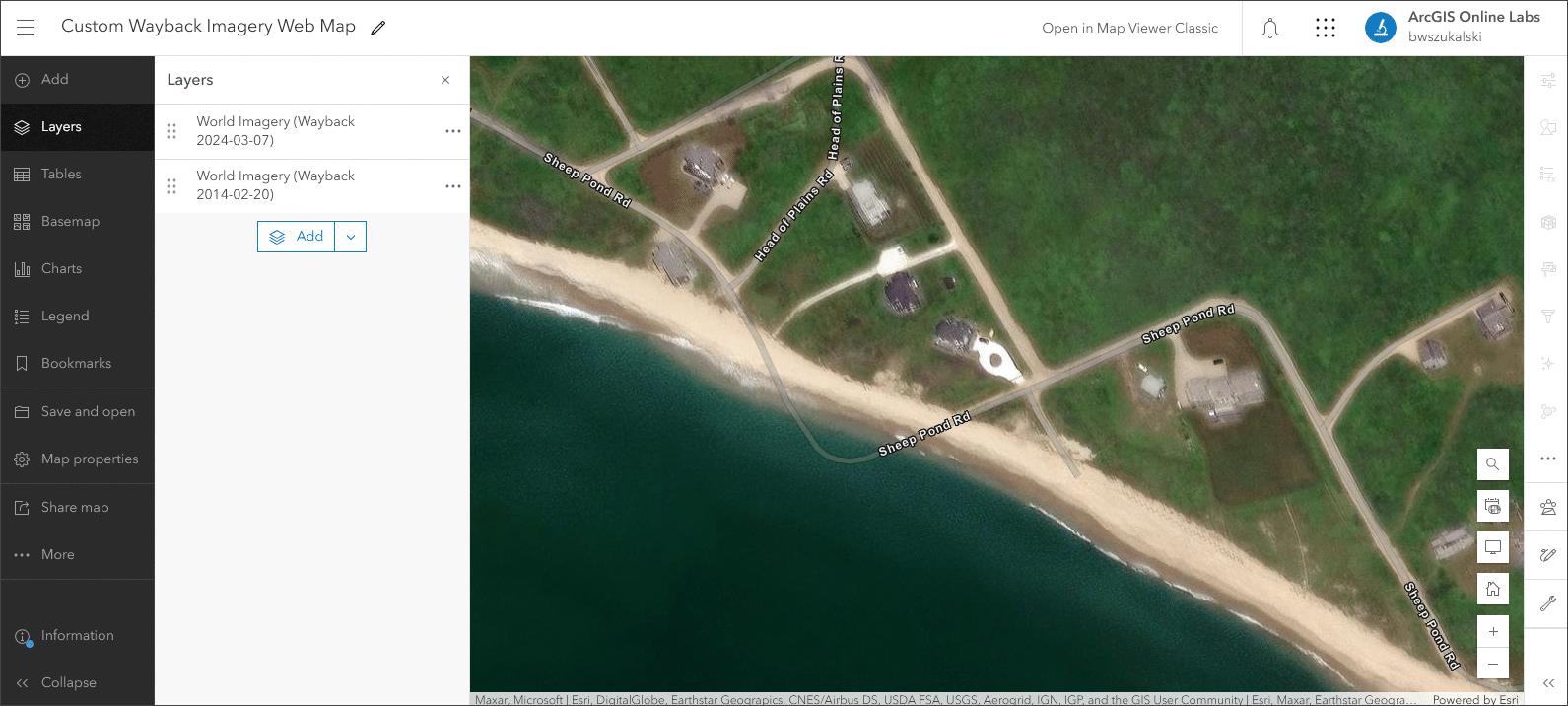
Task: Open the Basemap sidebar item
Action: [x=77, y=222]
